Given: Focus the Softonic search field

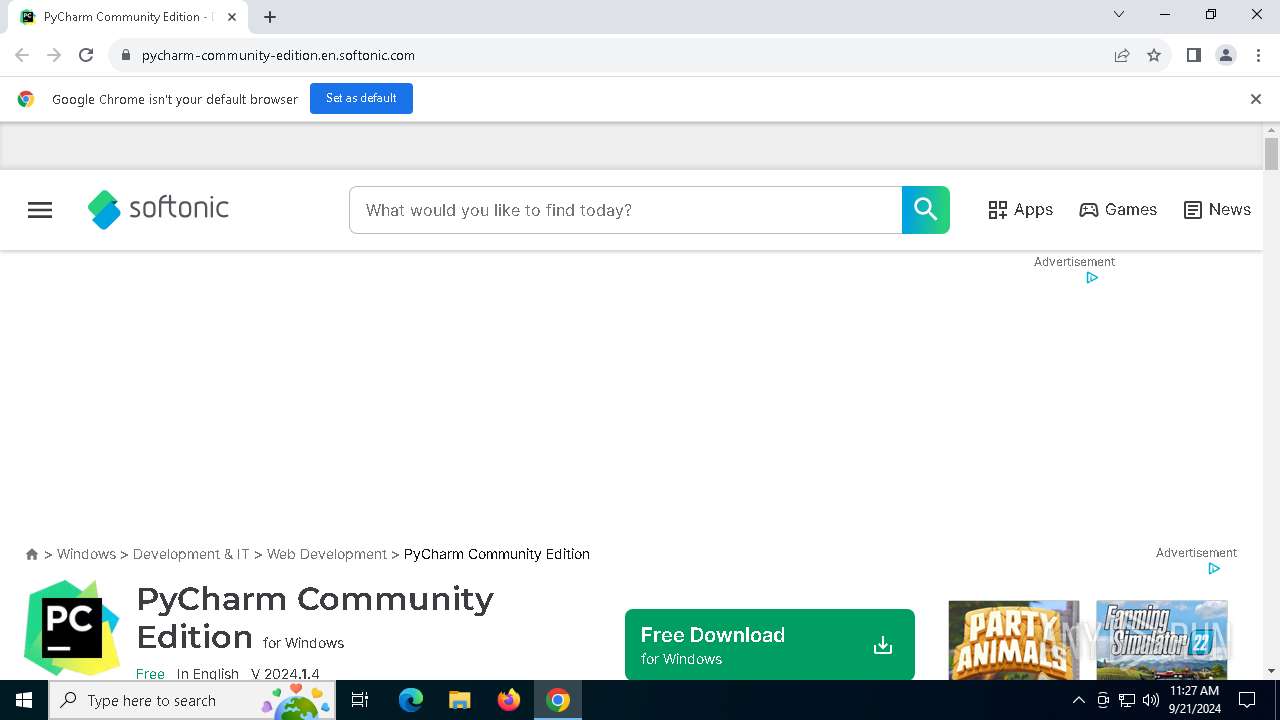Looking at the screenshot, I should tap(626, 210).
